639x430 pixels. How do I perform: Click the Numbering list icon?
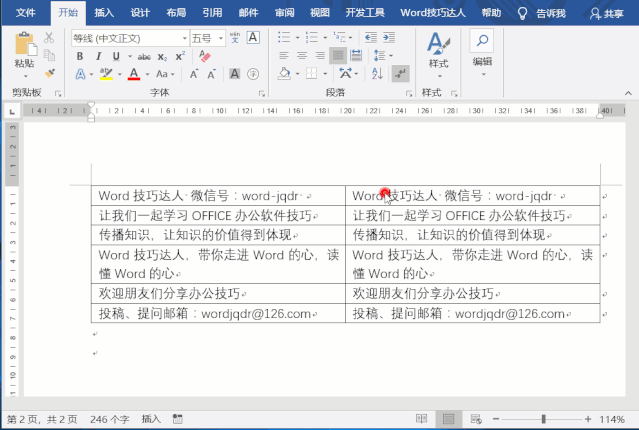312,37
